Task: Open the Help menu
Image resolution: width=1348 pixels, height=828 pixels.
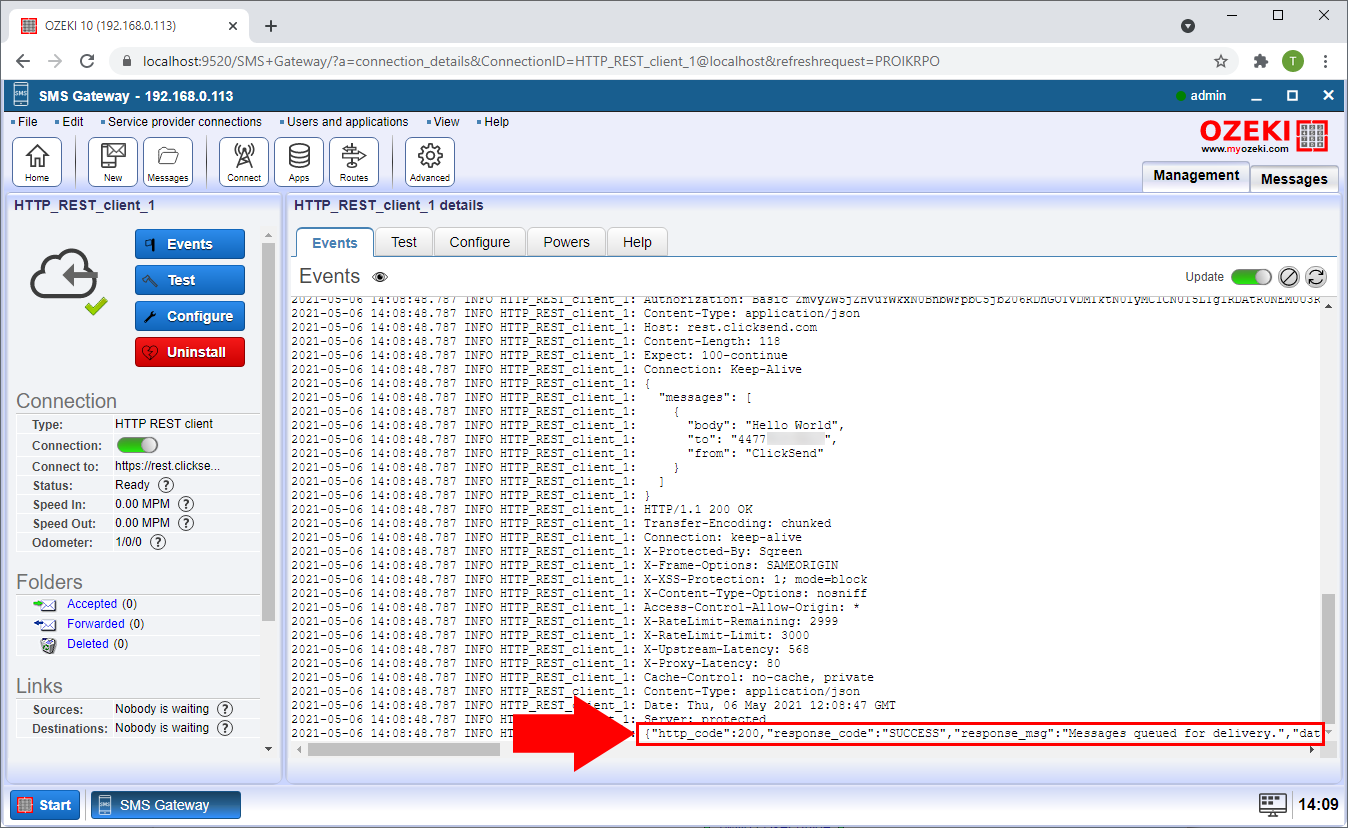Action: [496, 122]
